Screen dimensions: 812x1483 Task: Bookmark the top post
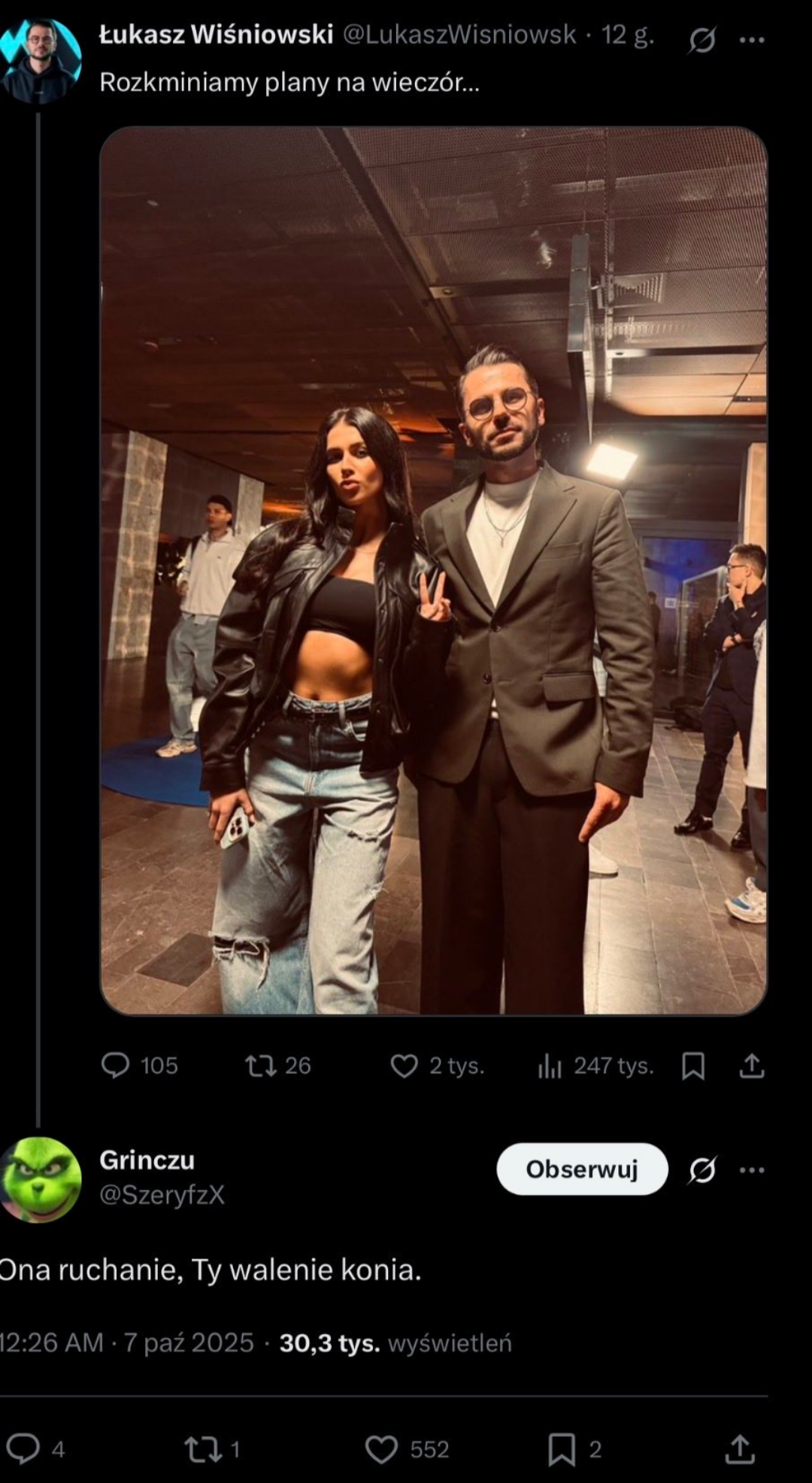click(692, 1065)
